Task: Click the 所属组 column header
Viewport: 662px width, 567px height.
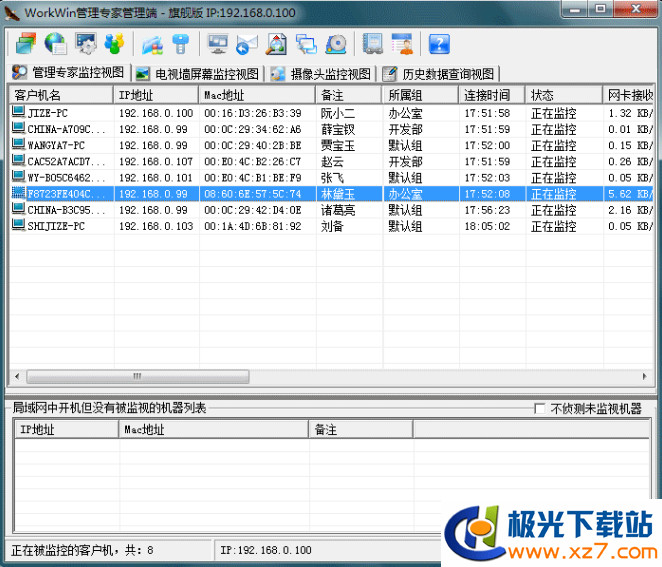Action: tap(421, 95)
